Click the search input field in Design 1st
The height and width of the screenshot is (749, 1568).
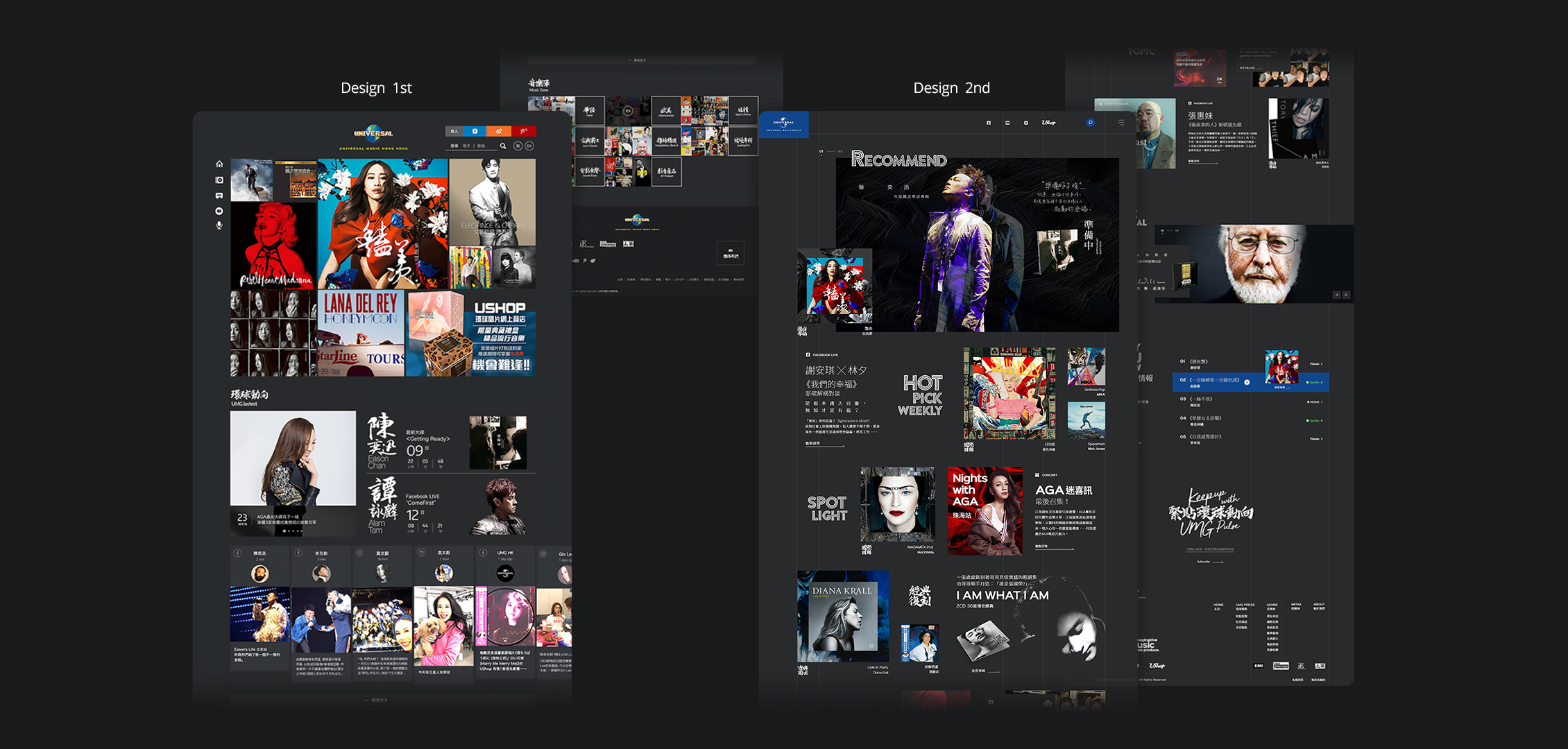tap(472, 146)
